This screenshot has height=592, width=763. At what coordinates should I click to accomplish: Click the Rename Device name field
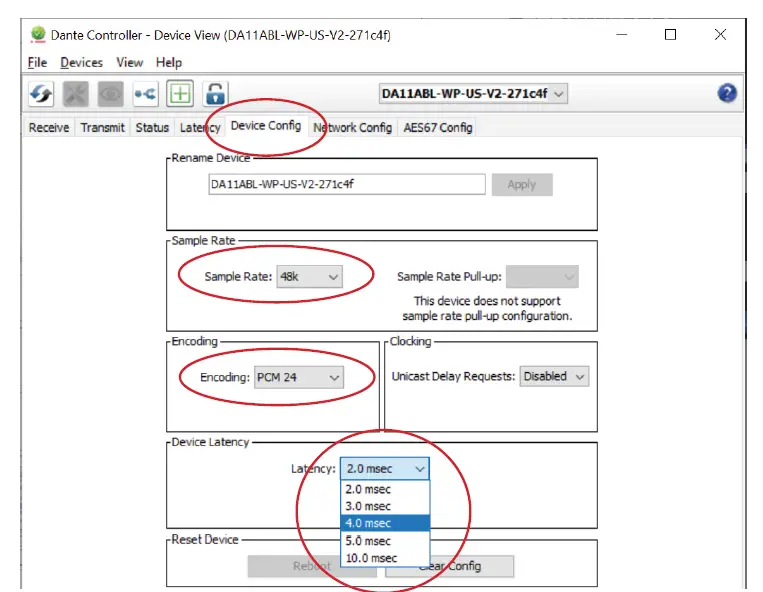click(x=347, y=184)
